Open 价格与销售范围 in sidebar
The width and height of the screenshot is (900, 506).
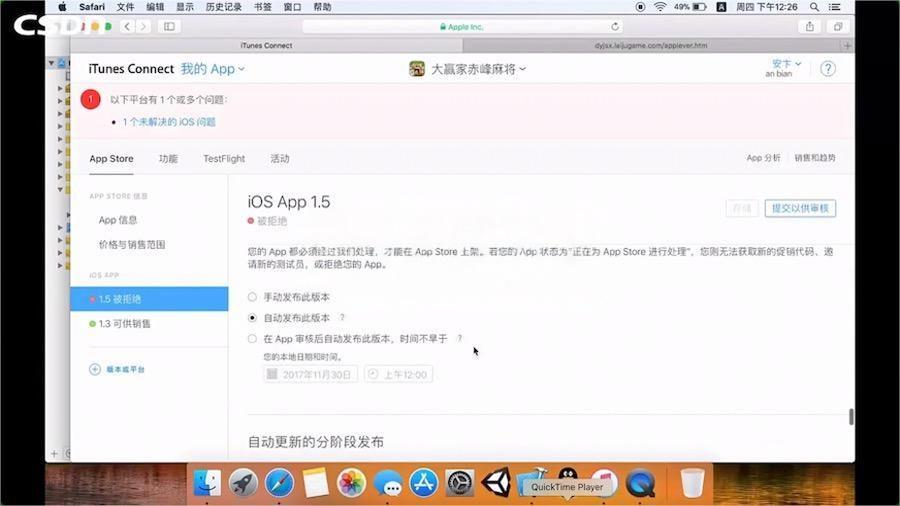coord(132,244)
